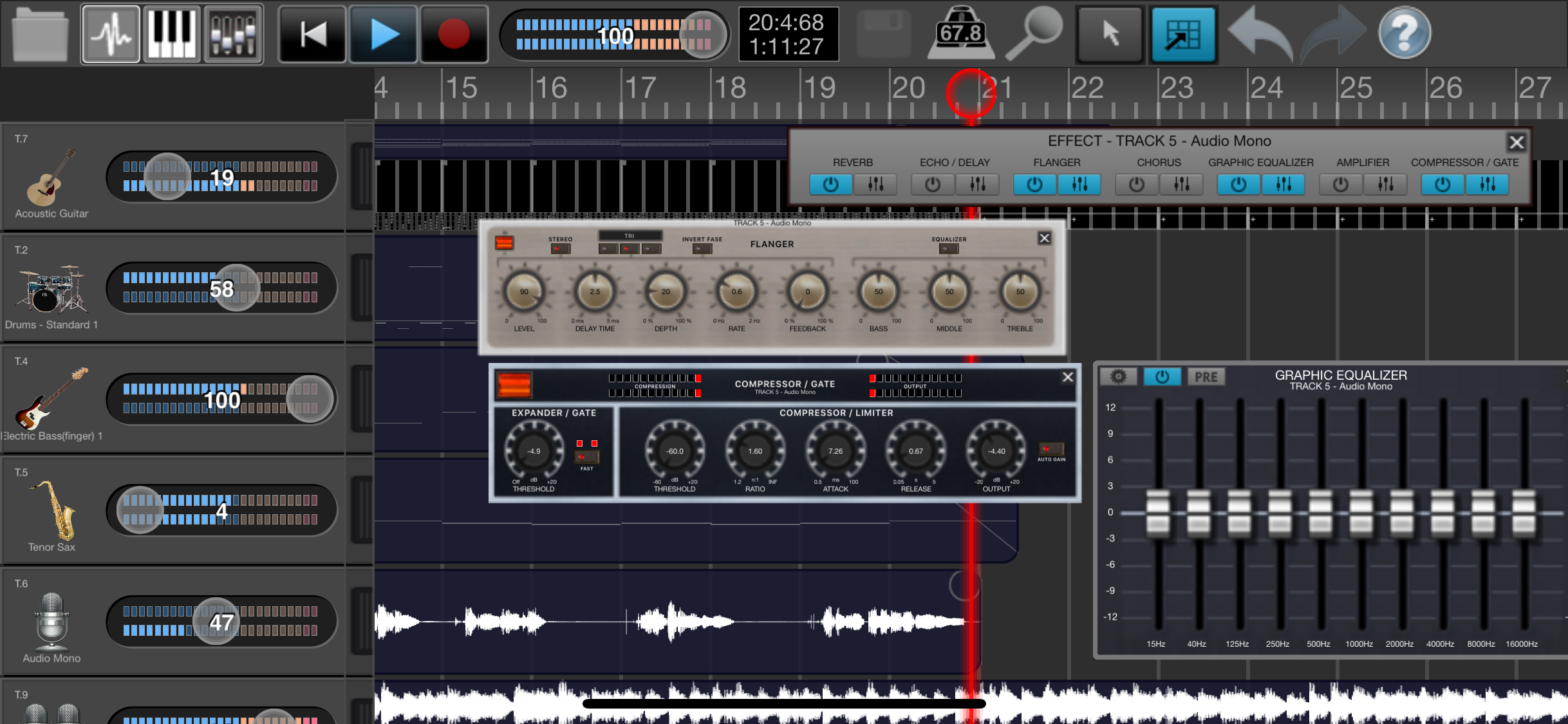The width and height of the screenshot is (1568, 724).
Task: Open the mixer panel view
Action: [x=232, y=33]
